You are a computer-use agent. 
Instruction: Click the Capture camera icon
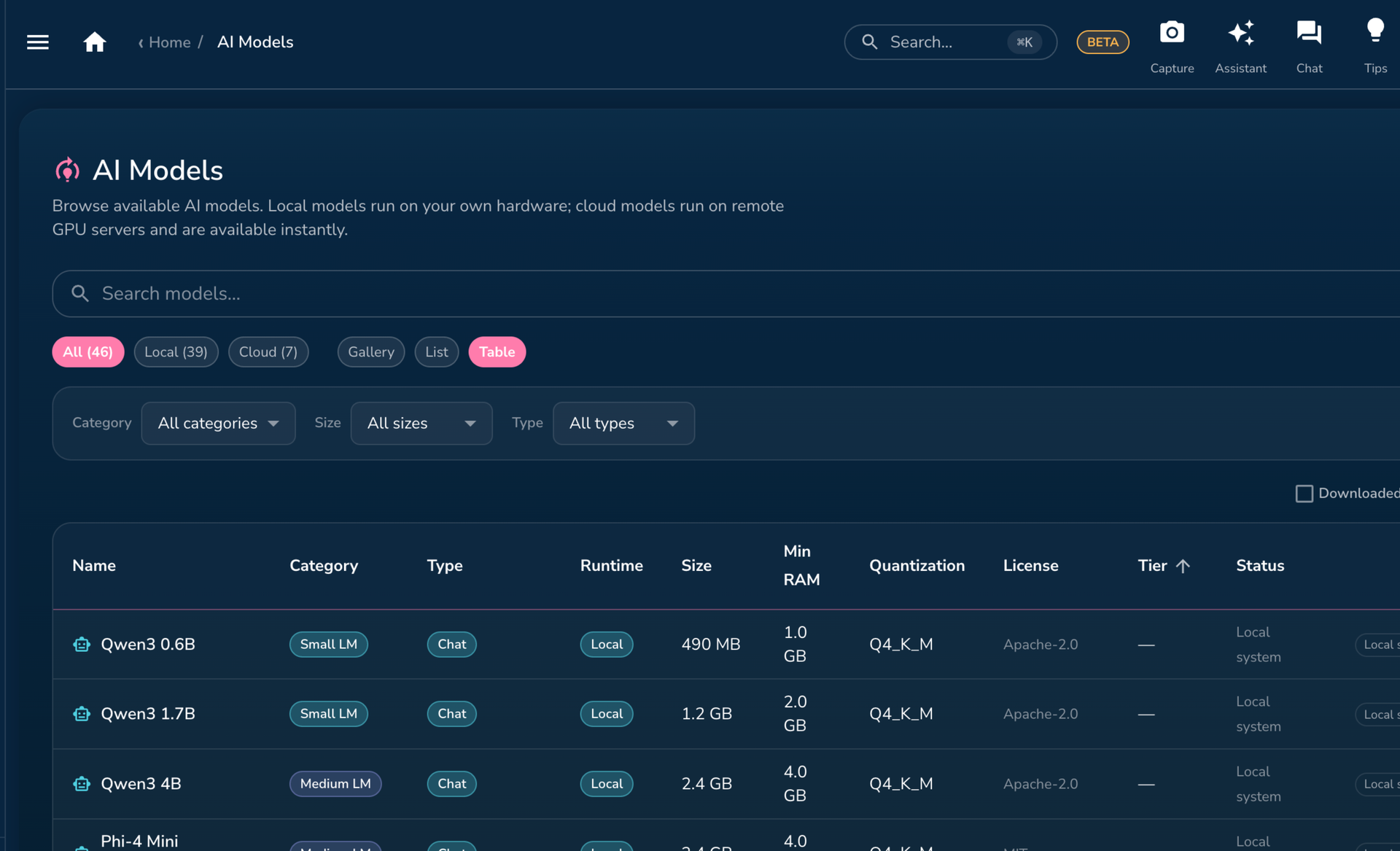(x=1172, y=33)
